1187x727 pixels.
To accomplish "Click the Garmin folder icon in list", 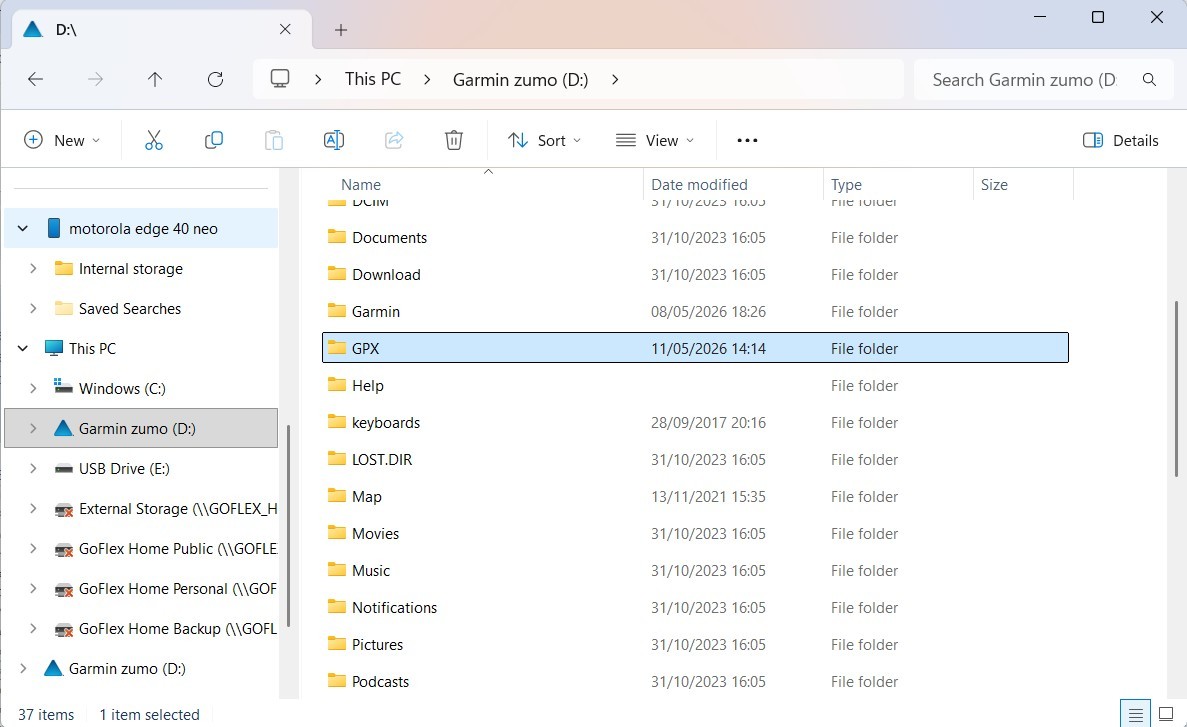I will coord(337,310).
